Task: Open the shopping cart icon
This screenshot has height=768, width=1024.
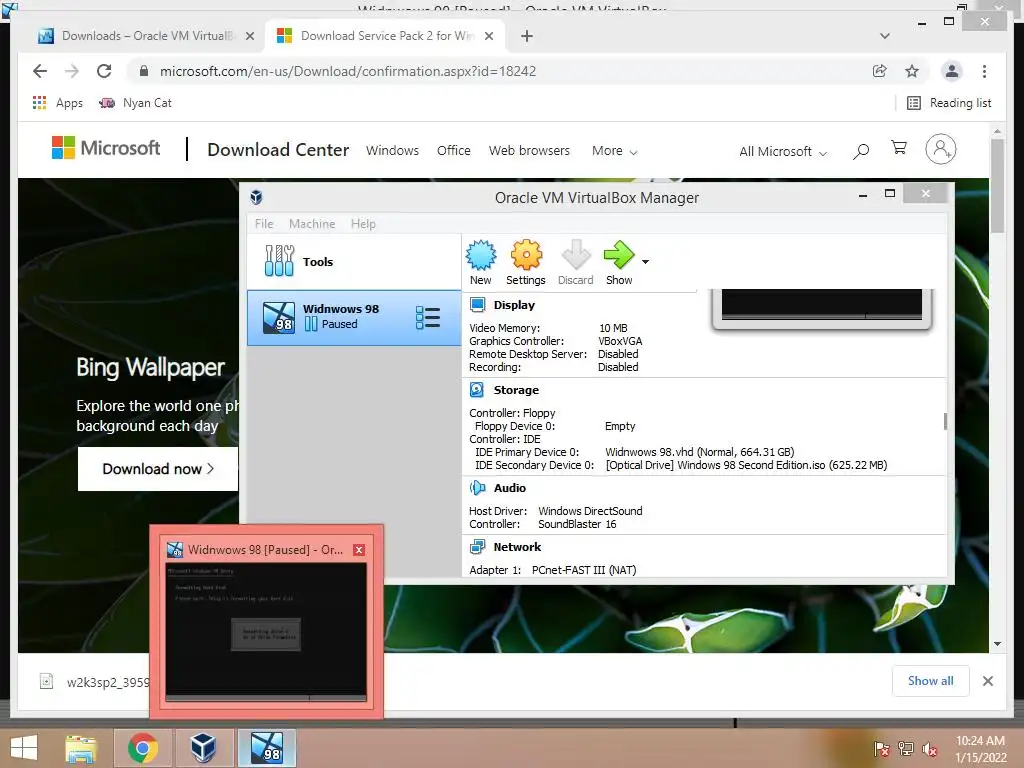Action: coord(899,148)
